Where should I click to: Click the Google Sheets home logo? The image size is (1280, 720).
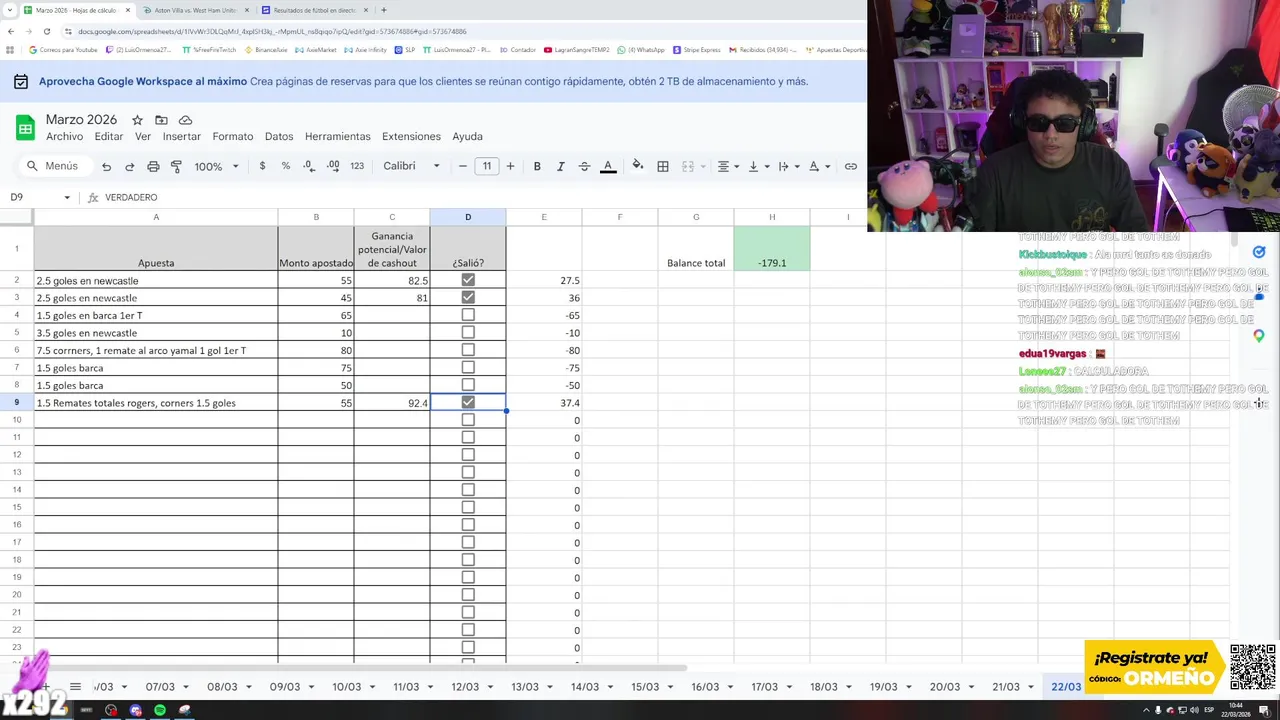pyautogui.click(x=25, y=127)
